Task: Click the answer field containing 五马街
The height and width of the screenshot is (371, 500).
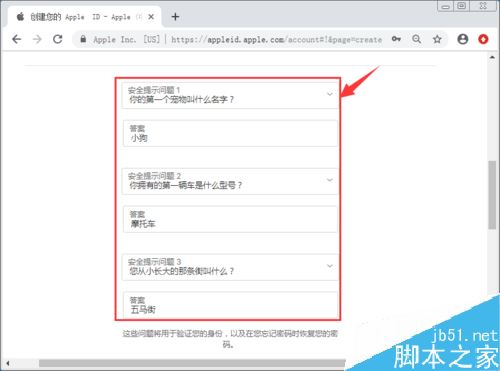Action: [230, 305]
